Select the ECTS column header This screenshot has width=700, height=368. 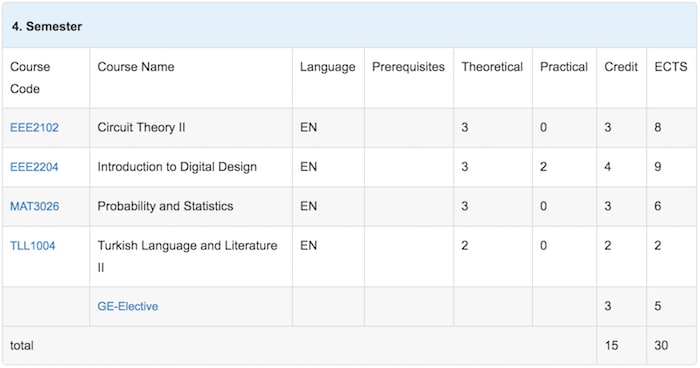click(x=671, y=67)
